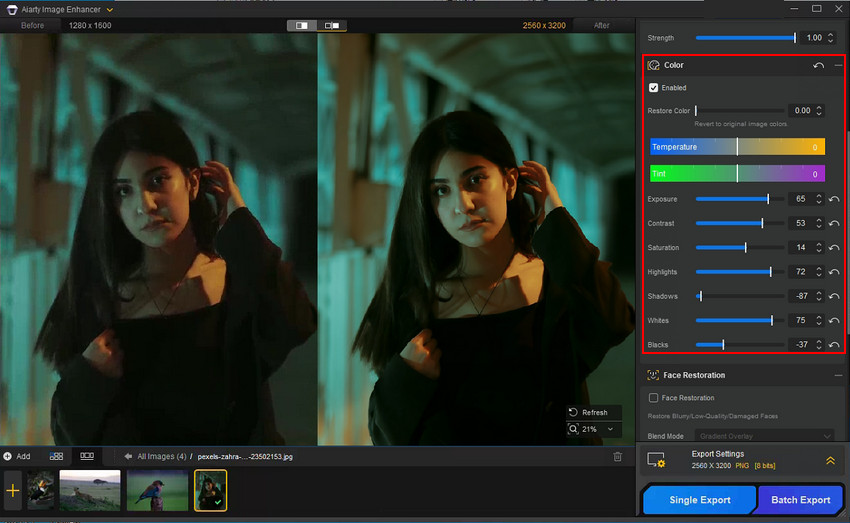Click the Shadows slider track
850x523 pixels.
pos(740,296)
